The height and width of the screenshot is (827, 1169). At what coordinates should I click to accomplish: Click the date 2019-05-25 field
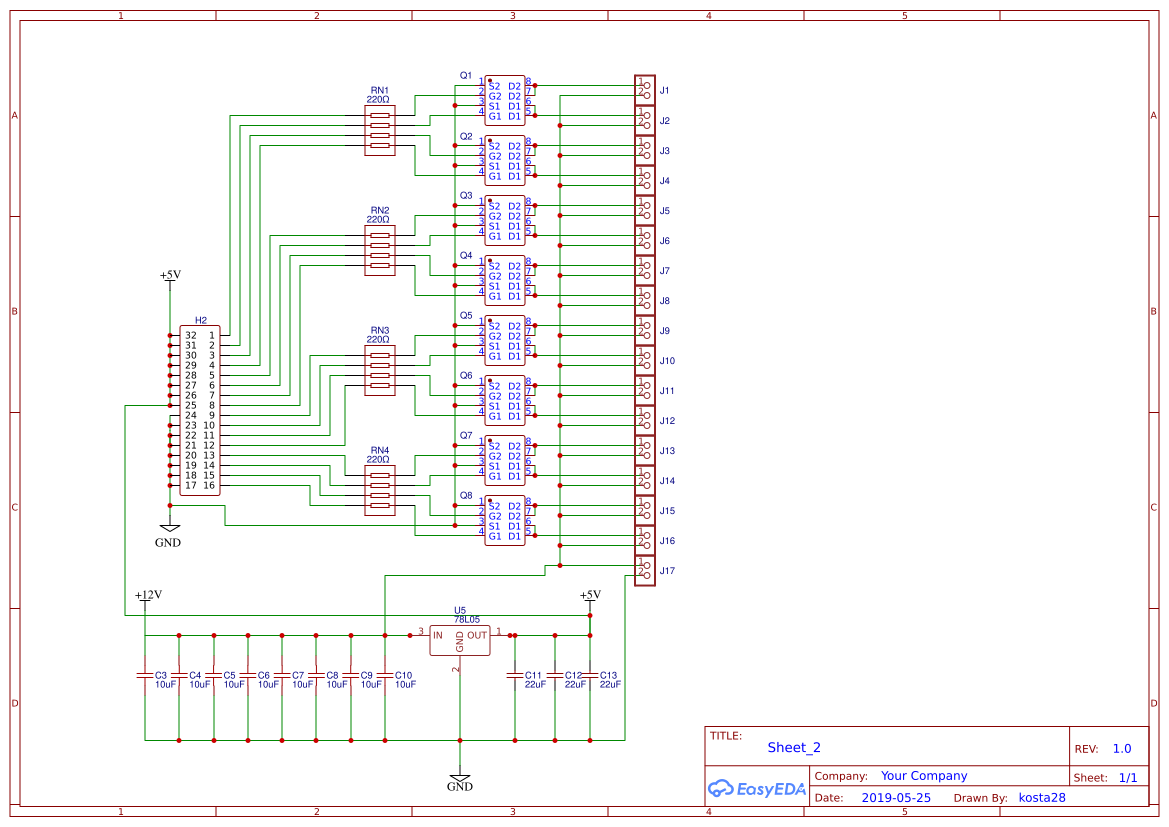click(x=897, y=797)
